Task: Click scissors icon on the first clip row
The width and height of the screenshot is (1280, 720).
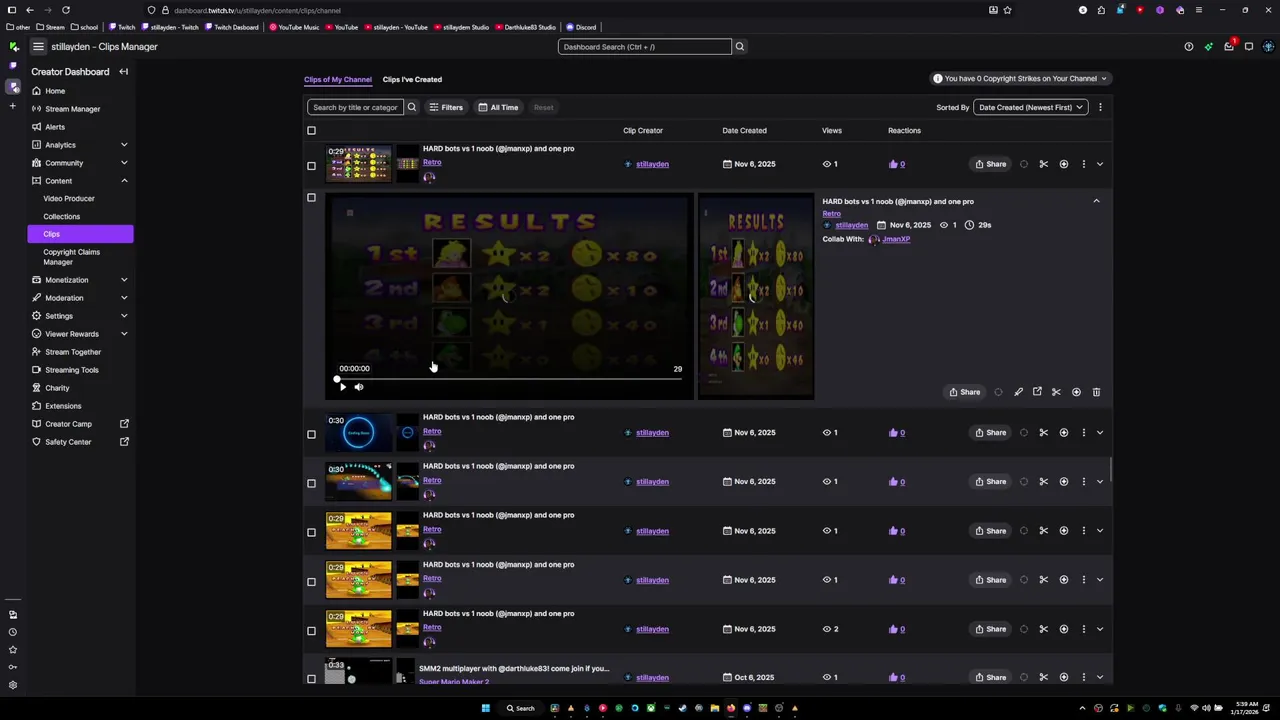Action: click(1043, 164)
